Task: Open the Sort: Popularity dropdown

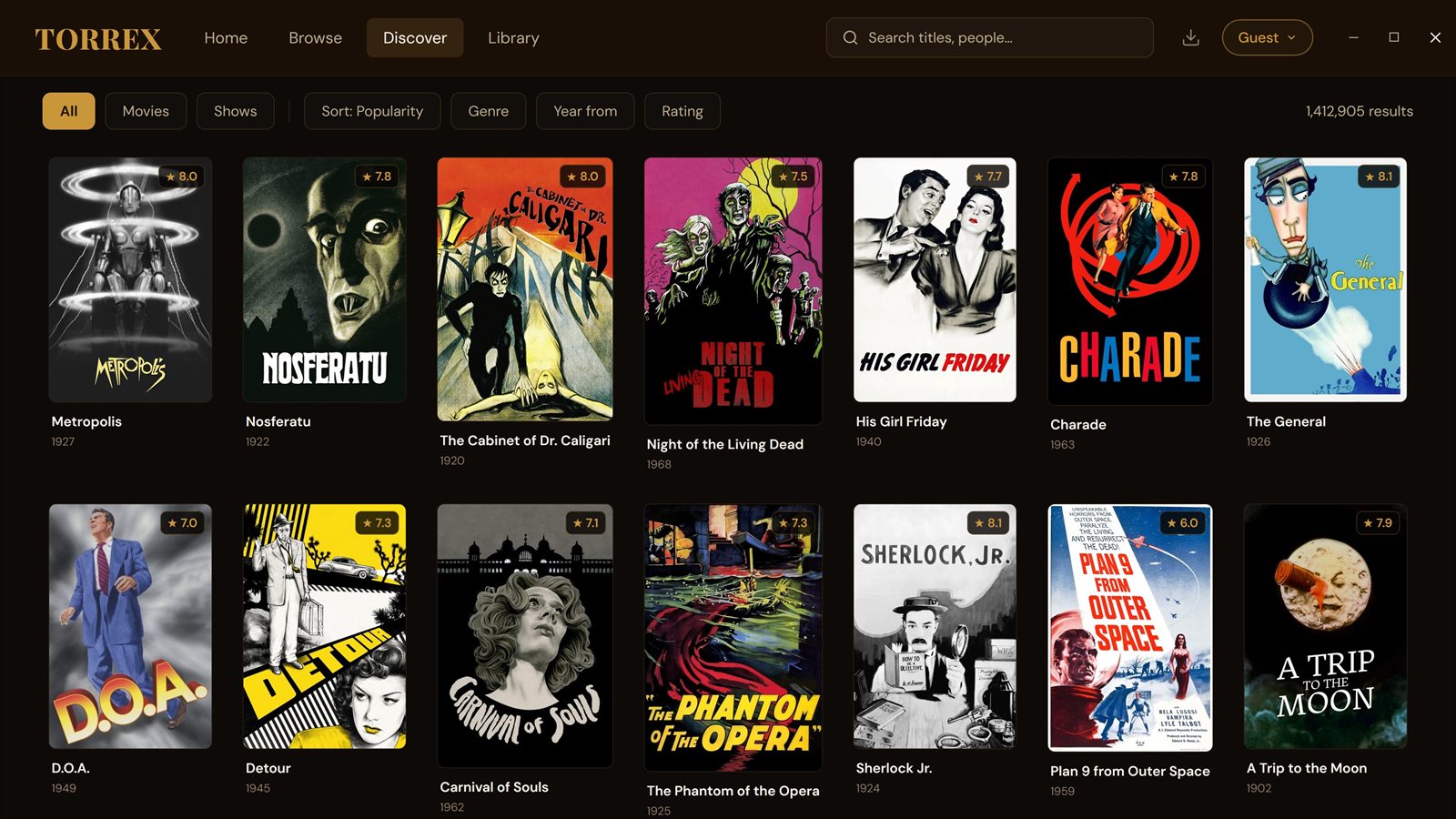Action: pos(372,111)
